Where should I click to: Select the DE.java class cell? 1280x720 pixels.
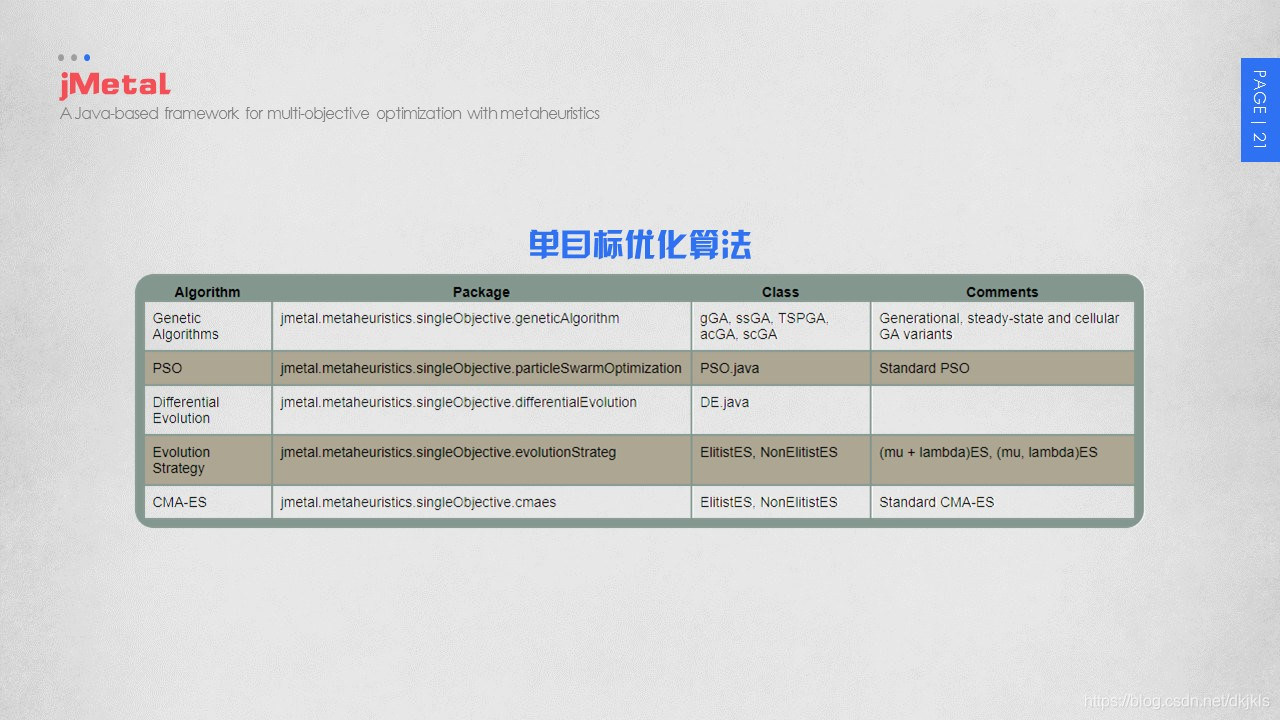coord(780,410)
